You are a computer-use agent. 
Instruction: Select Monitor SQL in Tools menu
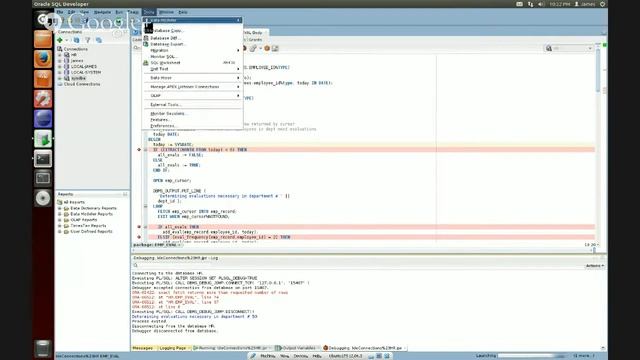[192, 57]
